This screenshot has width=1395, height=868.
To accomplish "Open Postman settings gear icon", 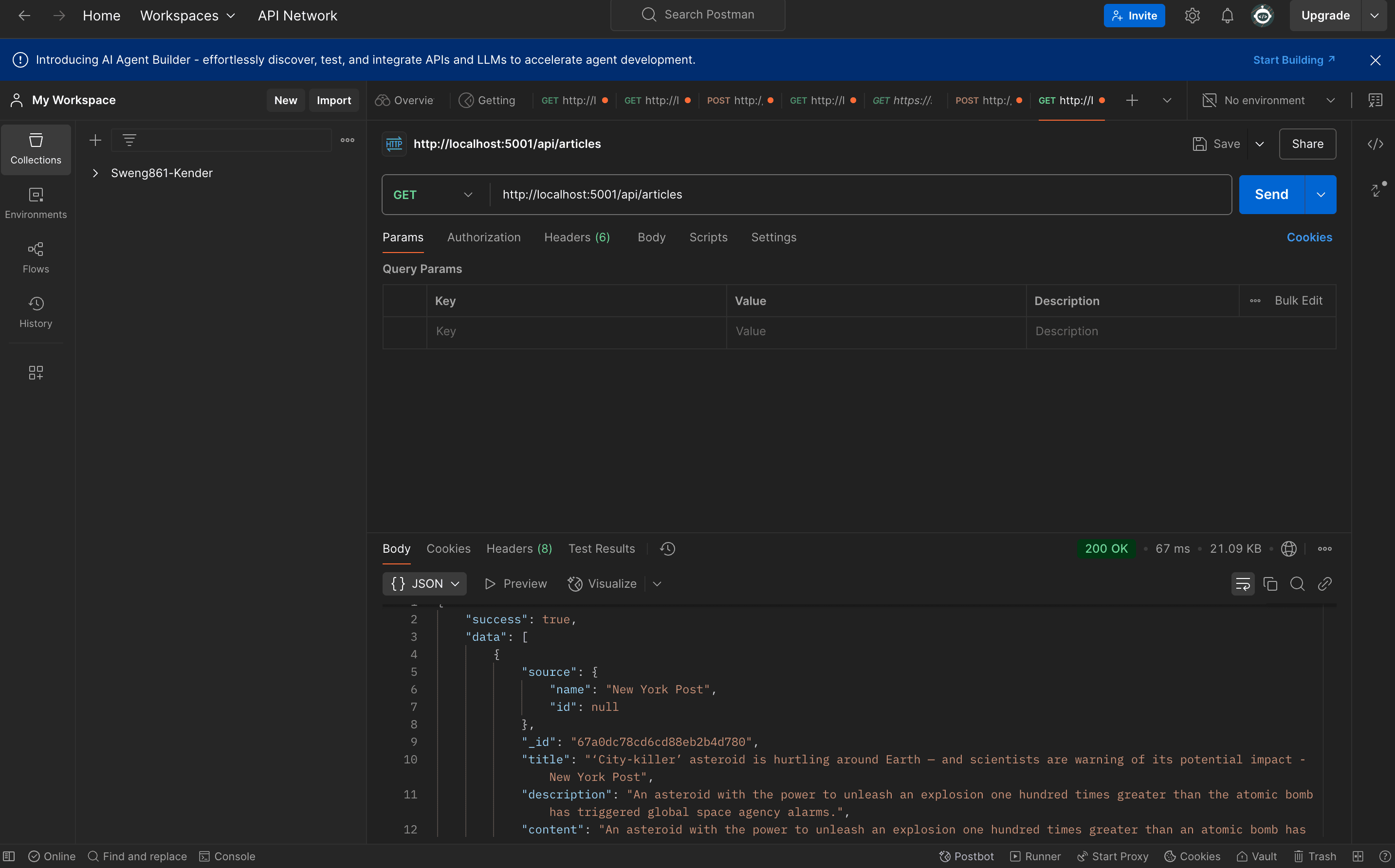I will coord(1192,16).
